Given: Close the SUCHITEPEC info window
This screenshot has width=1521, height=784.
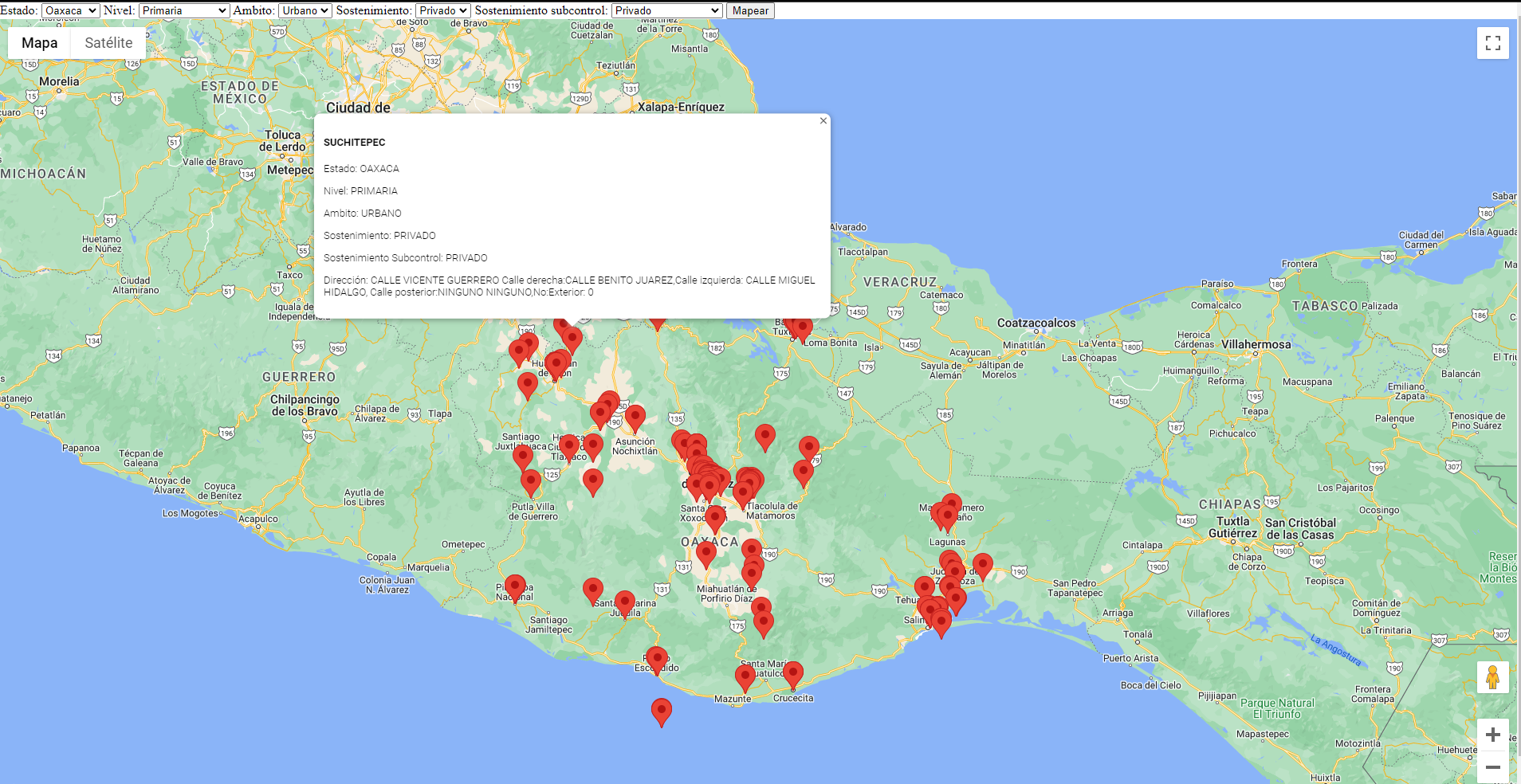Looking at the screenshot, I should tap(823, 120).
